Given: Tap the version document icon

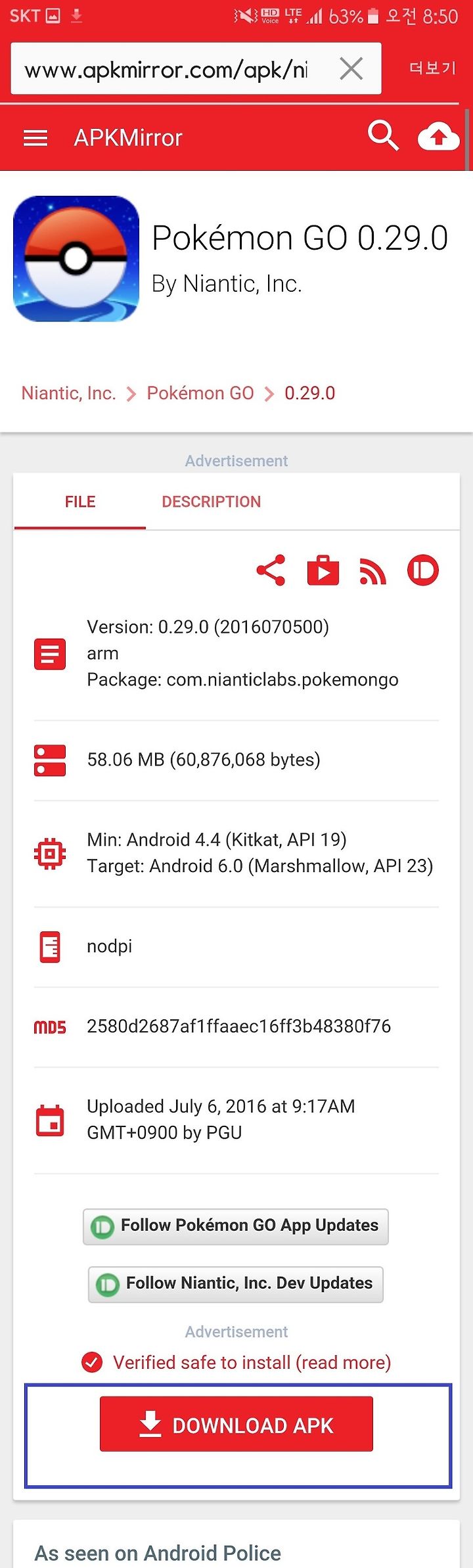Looking at the screenshot, I should click(x=50, y=654).
